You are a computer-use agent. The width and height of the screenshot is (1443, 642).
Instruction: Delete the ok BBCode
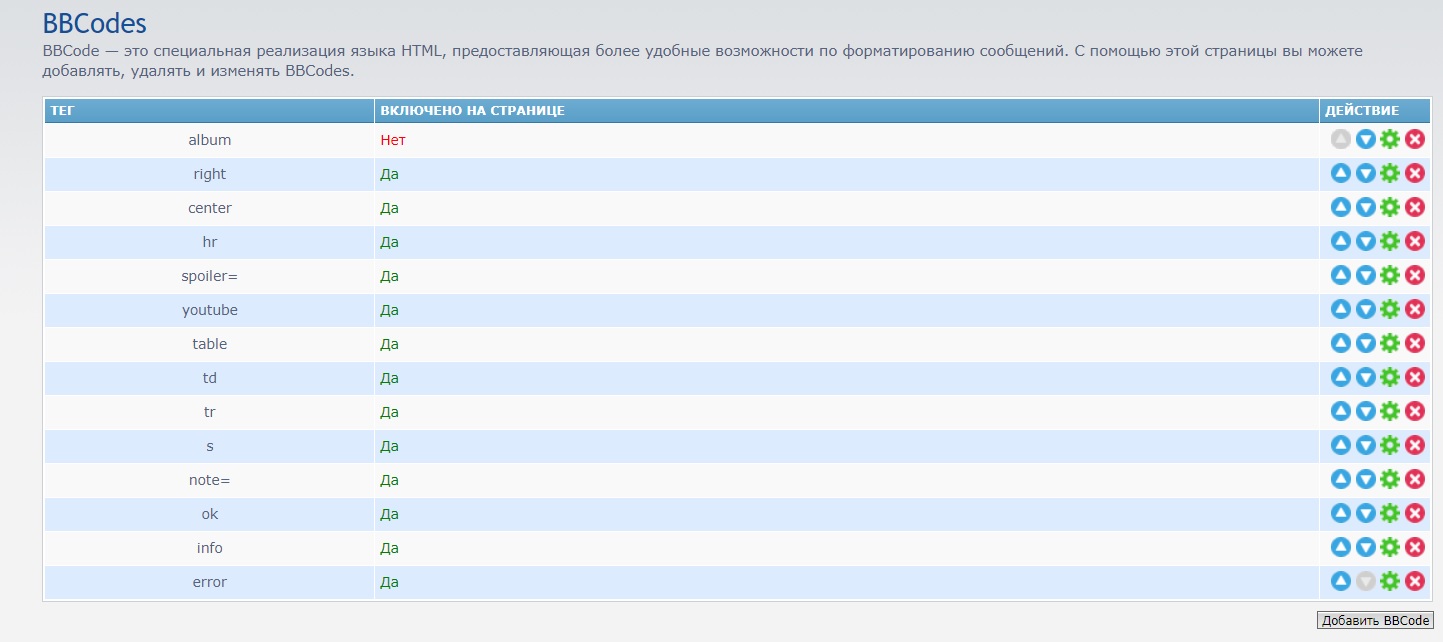click(1414, 514)
